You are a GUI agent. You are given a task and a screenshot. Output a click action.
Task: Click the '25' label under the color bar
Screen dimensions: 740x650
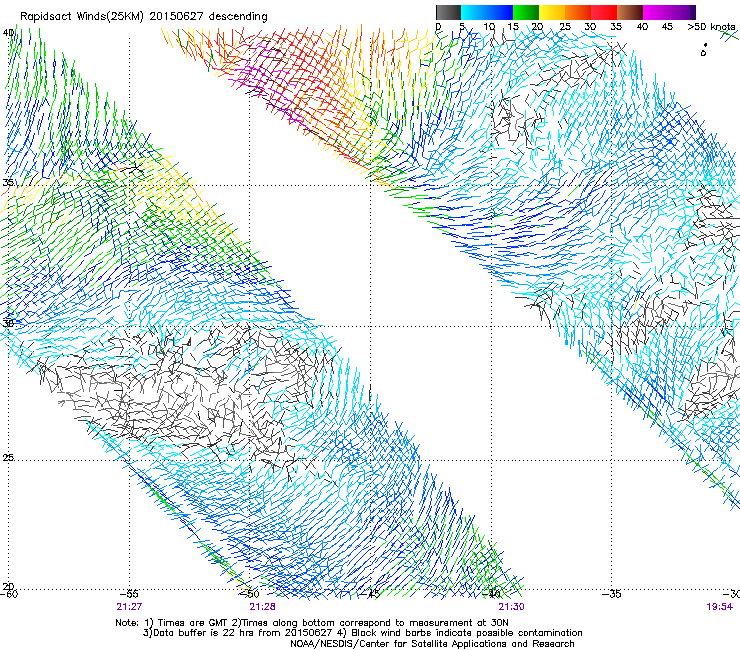(565, 27)
